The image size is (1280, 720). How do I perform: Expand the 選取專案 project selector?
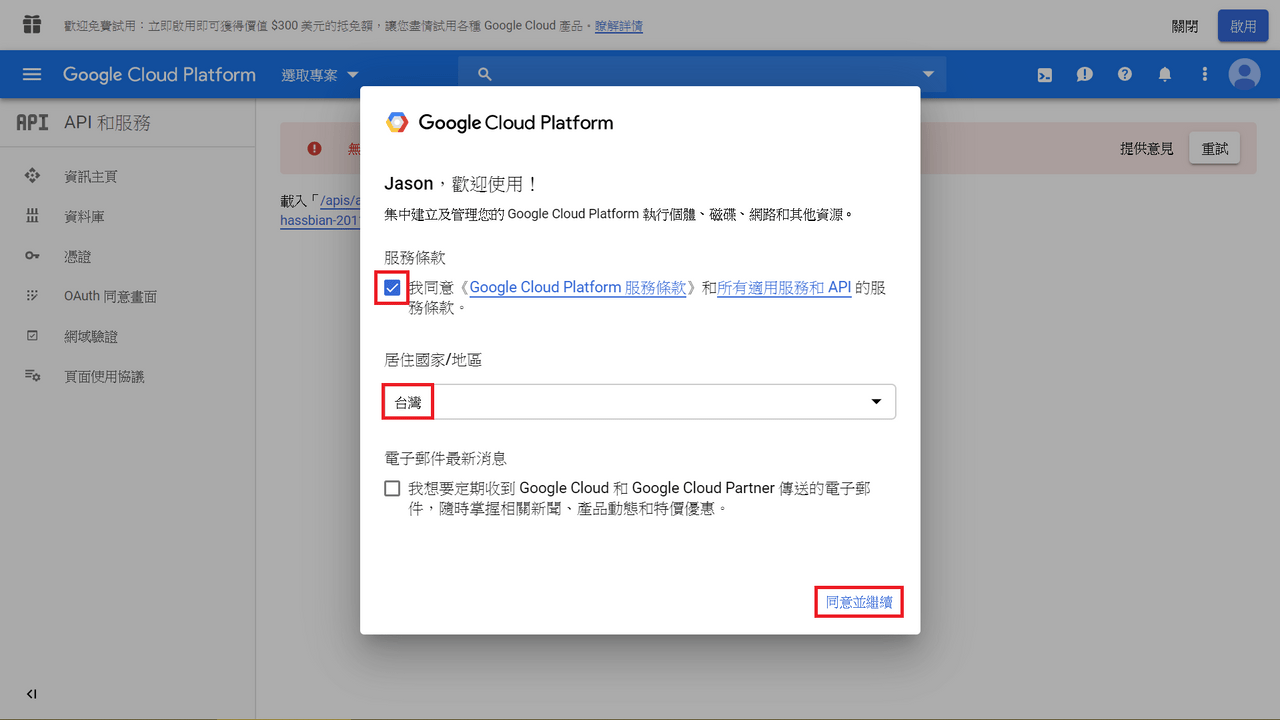pyautogui.click(x=320, y=75)
